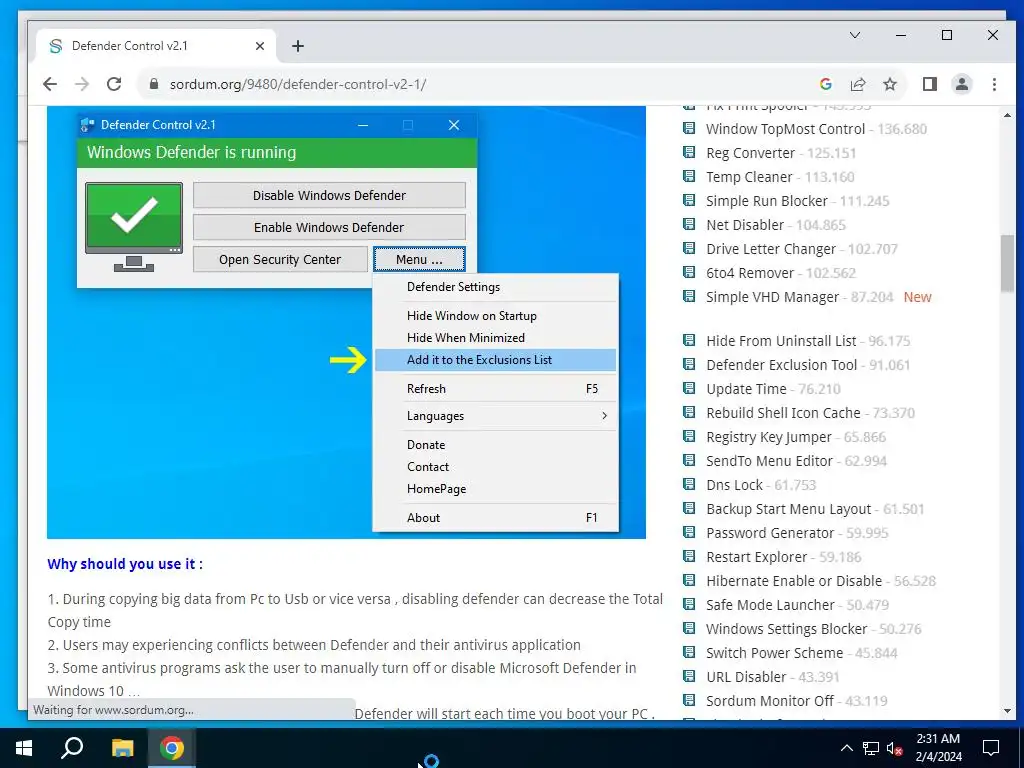Open the taskbar clock showing 2:31 AM
Image resolution: width=1024 pixels, height=768 pixels.
click(938, 748)
